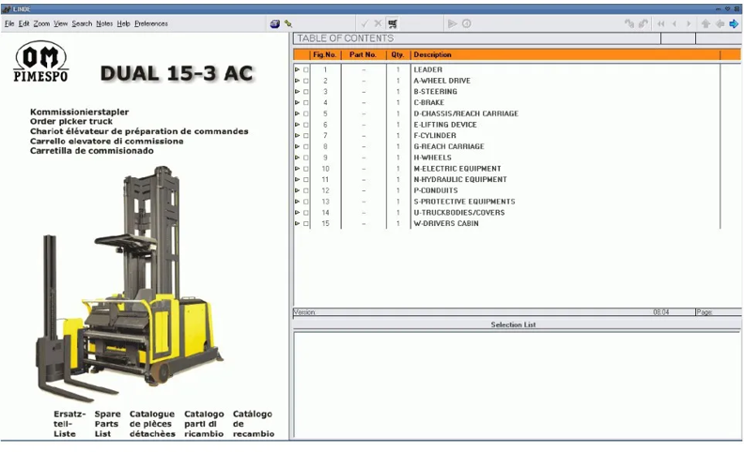The image size is (744, 452).
Task: Open the shopping cart selection icon
Action: click(392, 24)
